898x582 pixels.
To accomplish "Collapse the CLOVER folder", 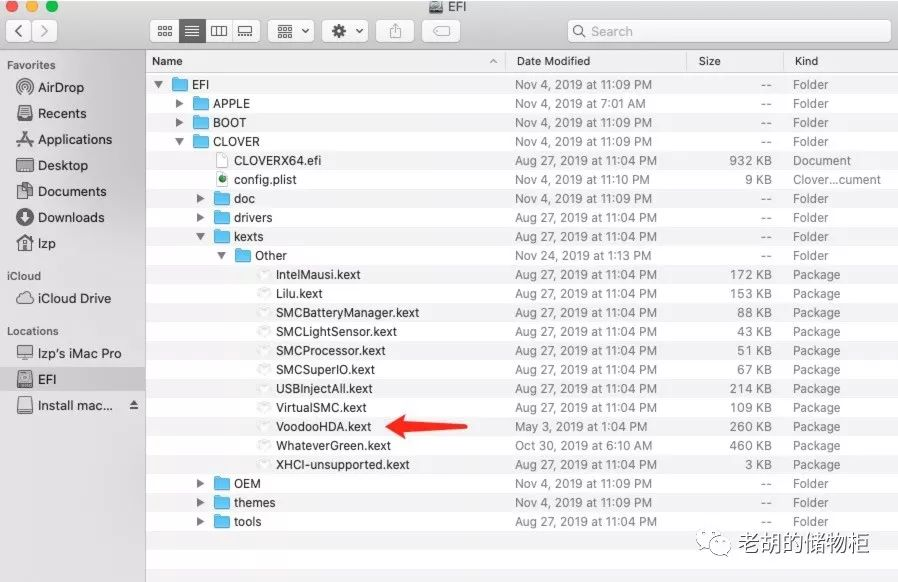I will 179,141.
